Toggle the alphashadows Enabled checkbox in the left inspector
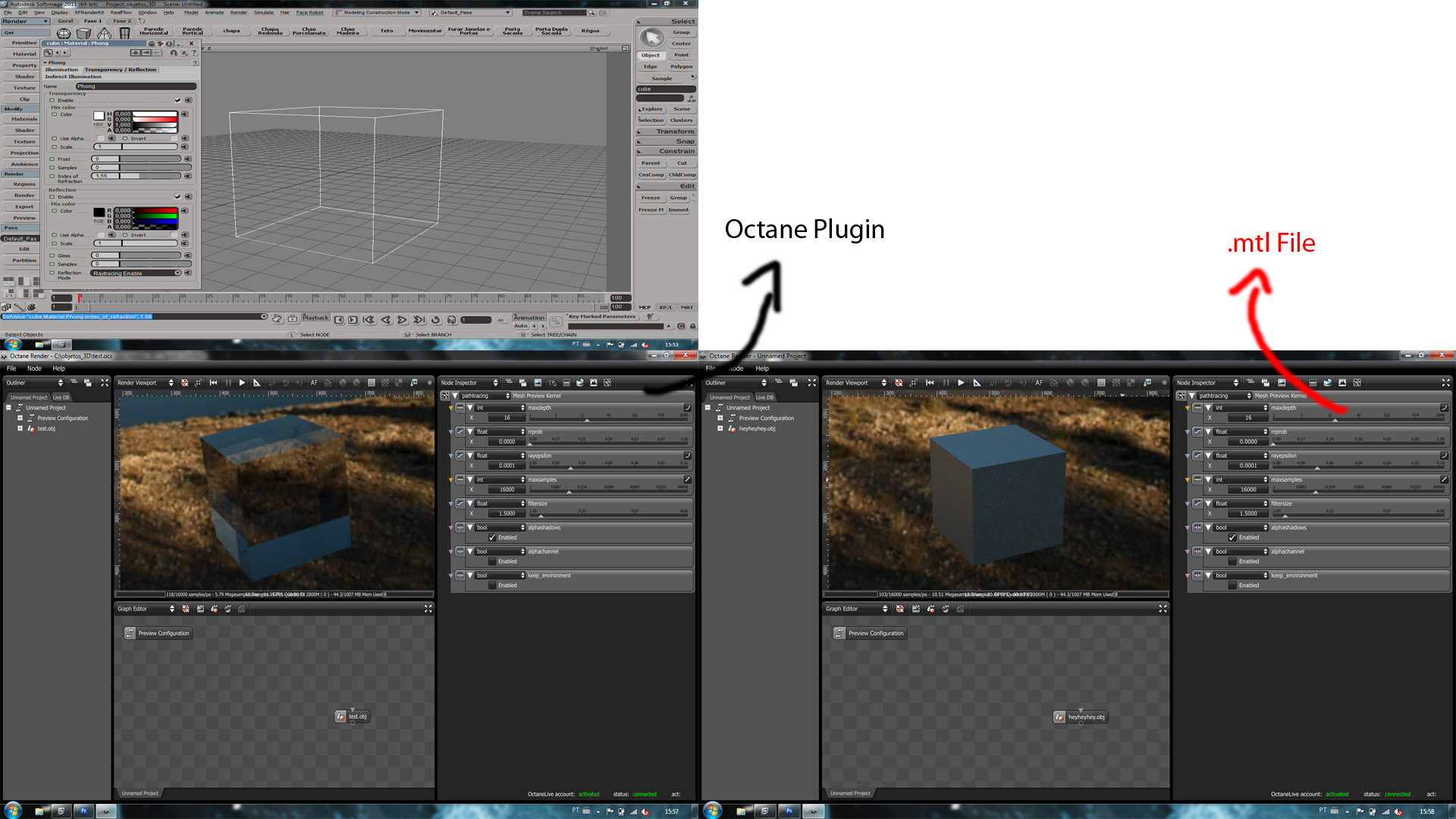1456x819 pixels. tap(492, 538)
